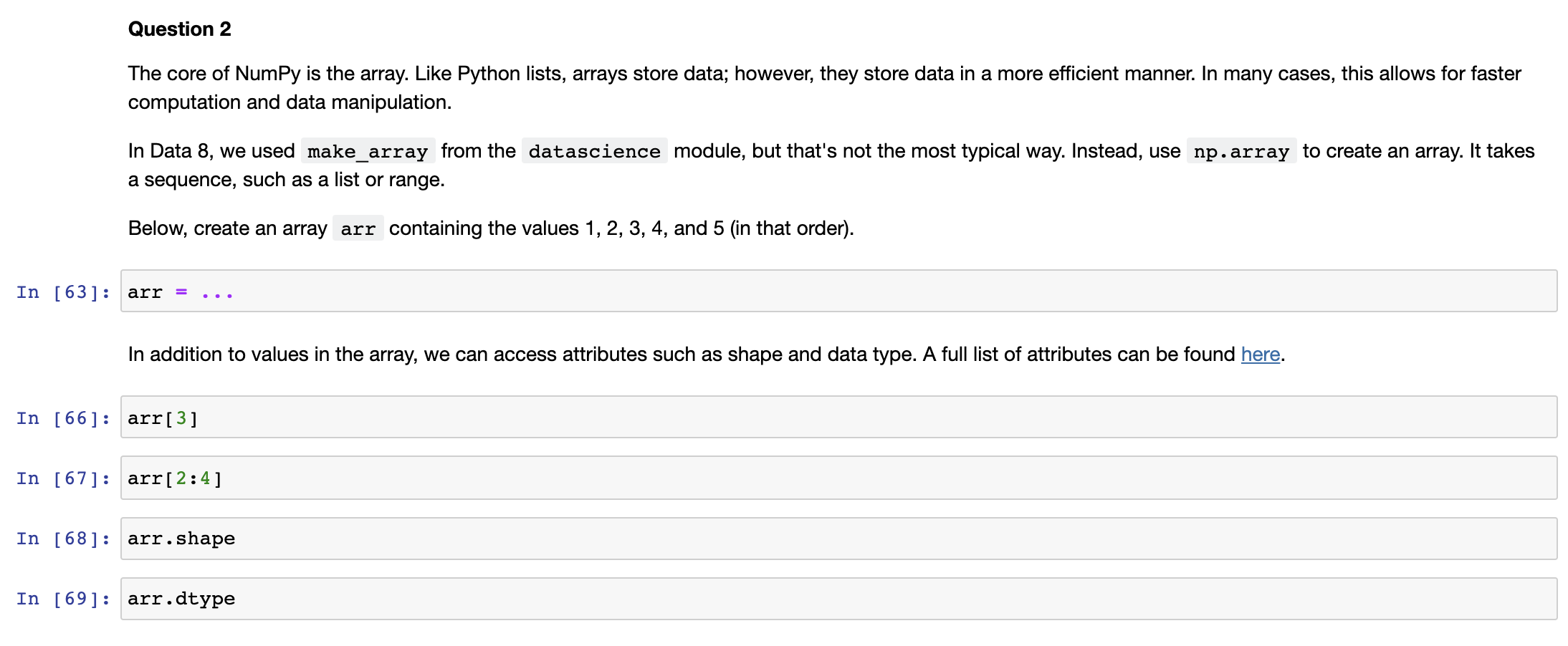Viewport: 1568px width, 646px height.
Task: Click the In [66] cell prompt
Action: pyautogui.click(x=63, y=418)
